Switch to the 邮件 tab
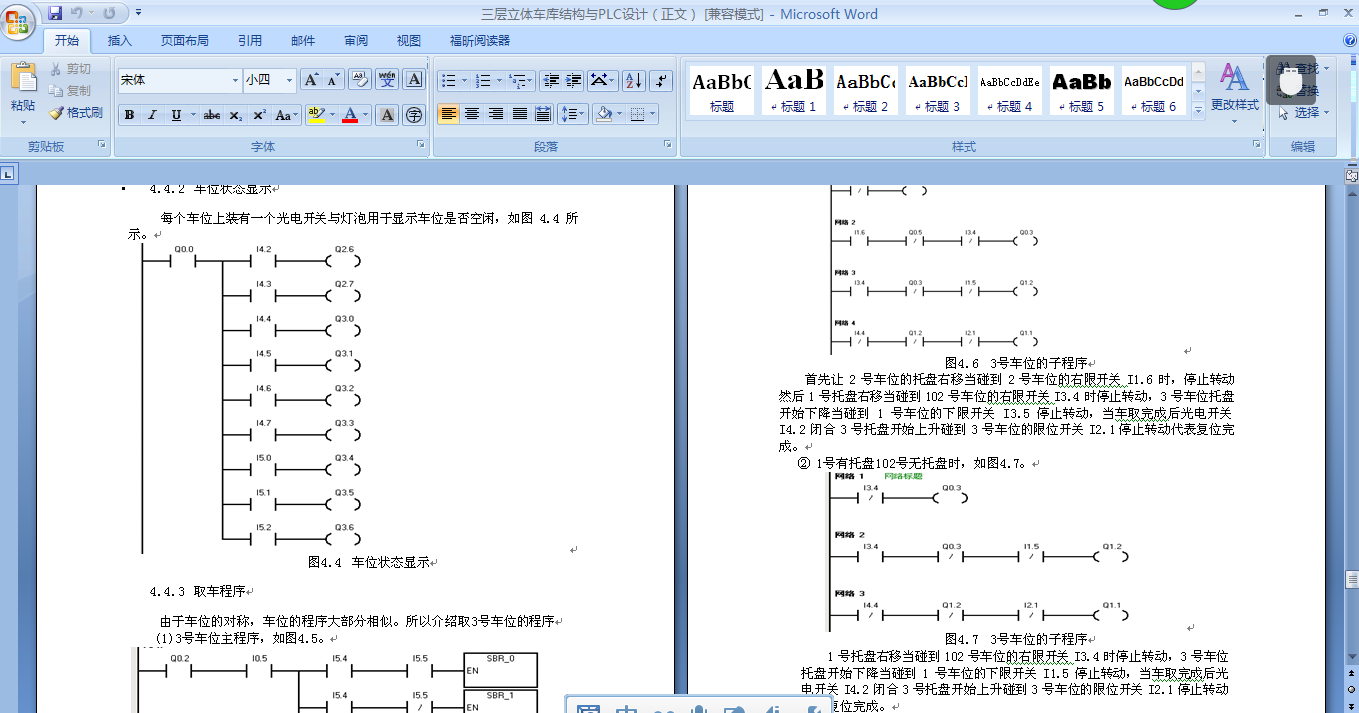 303,41
